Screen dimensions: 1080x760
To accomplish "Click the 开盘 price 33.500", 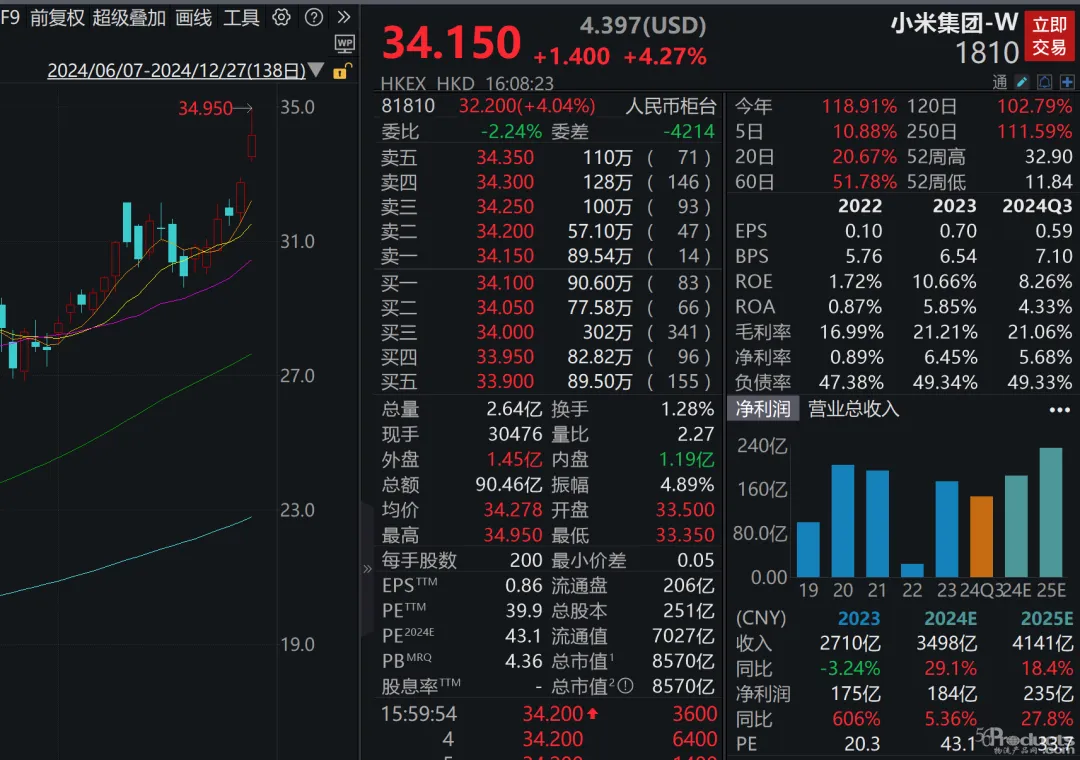I will 685,510.
